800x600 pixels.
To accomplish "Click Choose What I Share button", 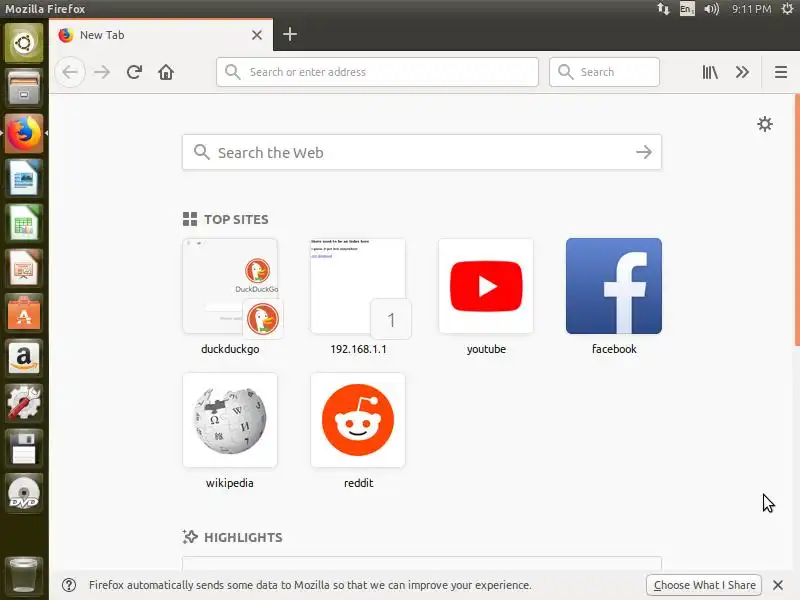I will [x=704, y=585].
